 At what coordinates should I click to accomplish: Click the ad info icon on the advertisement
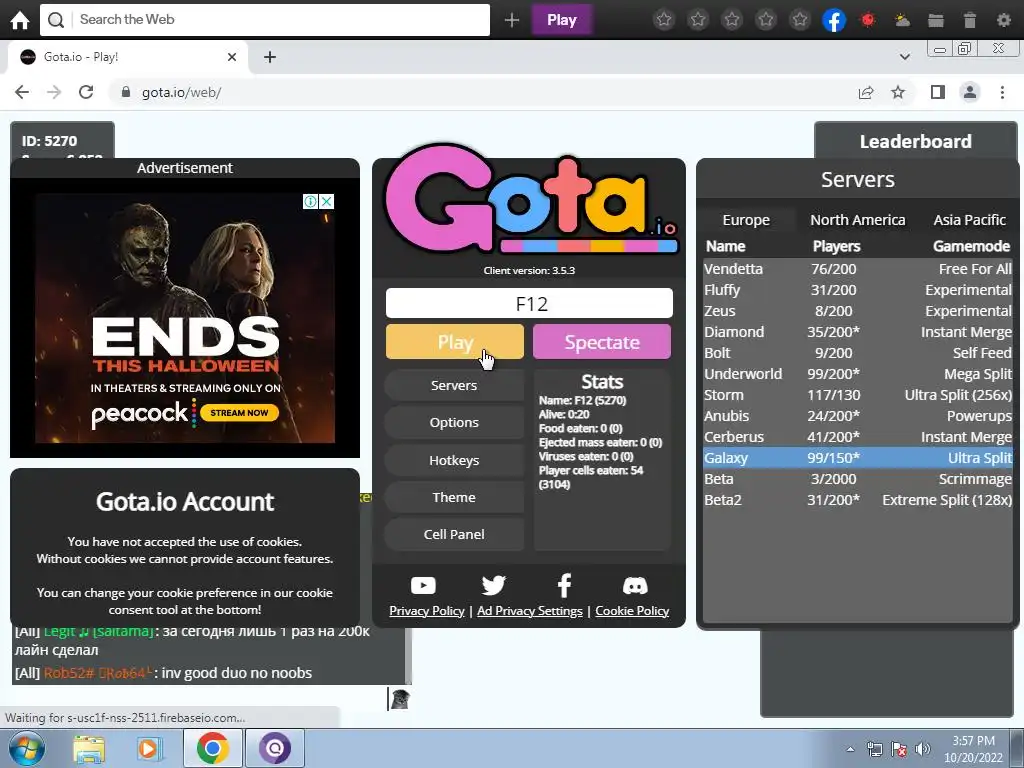coord(311,201)
